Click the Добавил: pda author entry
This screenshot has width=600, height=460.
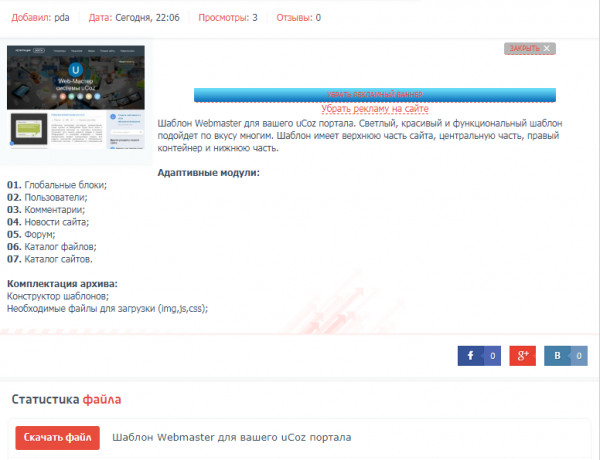pos(40,18)
